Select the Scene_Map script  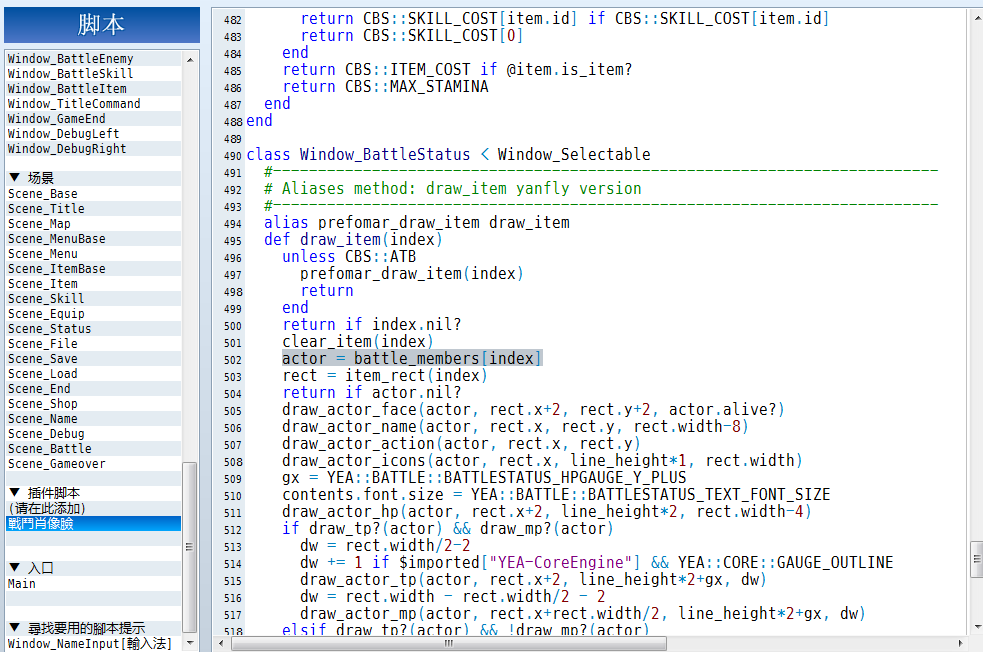tap(94, 224)
